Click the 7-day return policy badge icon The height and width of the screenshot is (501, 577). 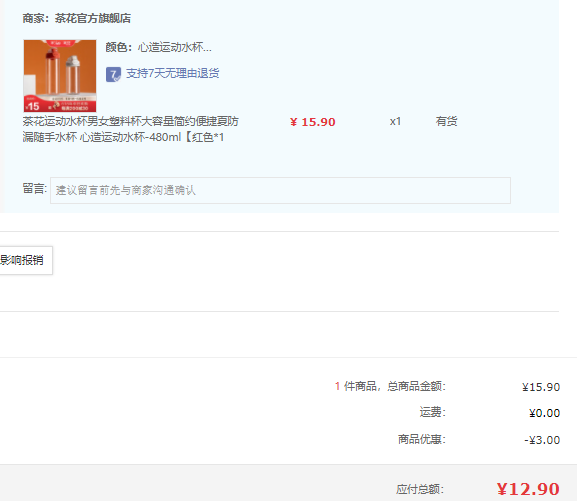point(113,74)
